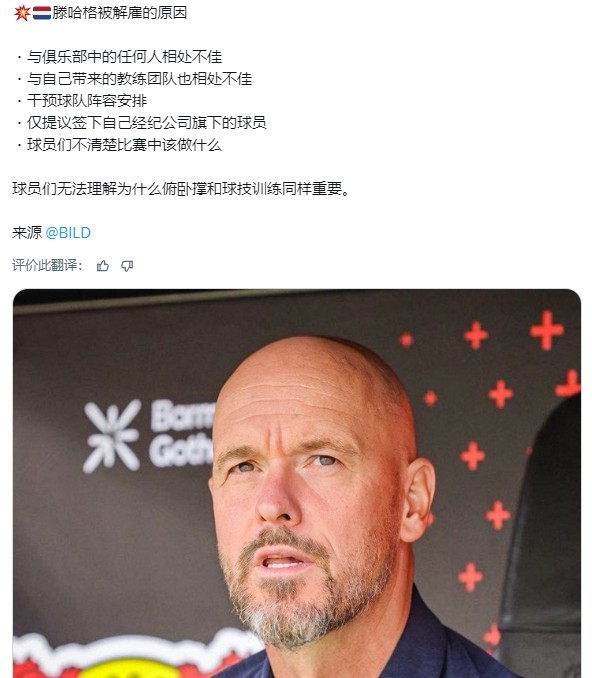
Task: Click the white star-shaped sponsor logo in photo
Action: [x=112, y=436]
